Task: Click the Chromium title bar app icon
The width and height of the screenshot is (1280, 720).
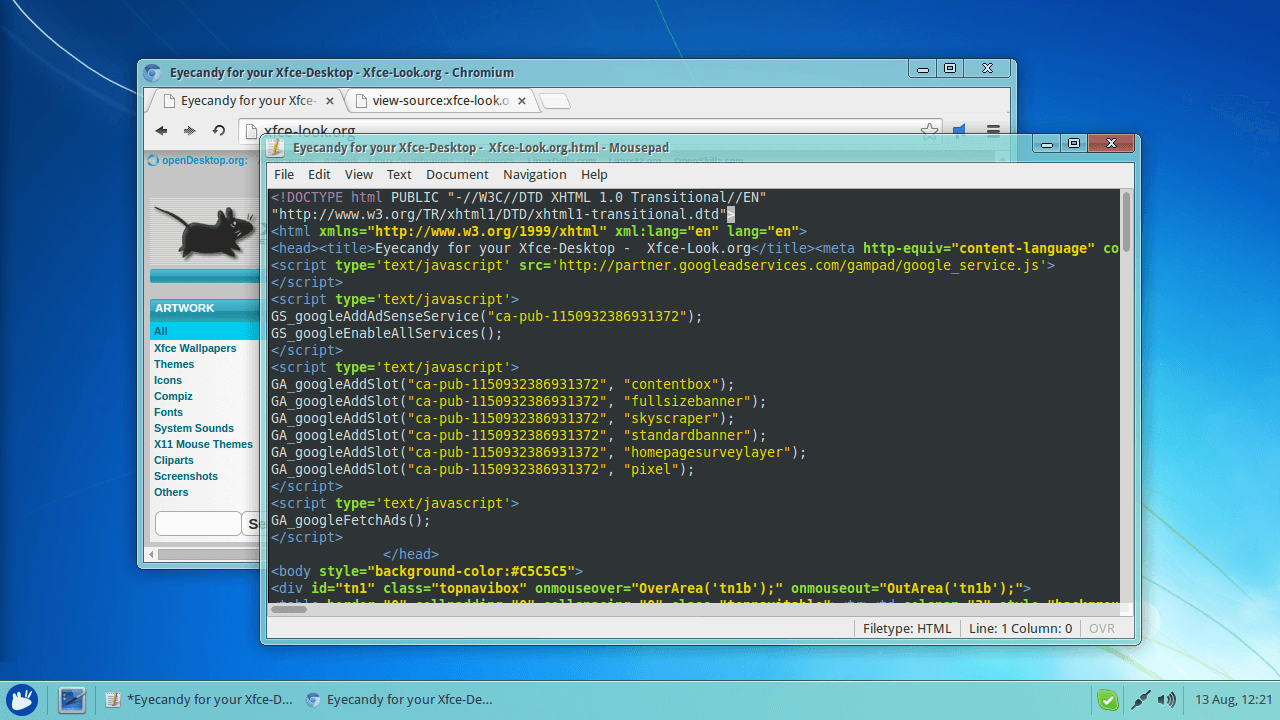Action: (x=152, y=72)
